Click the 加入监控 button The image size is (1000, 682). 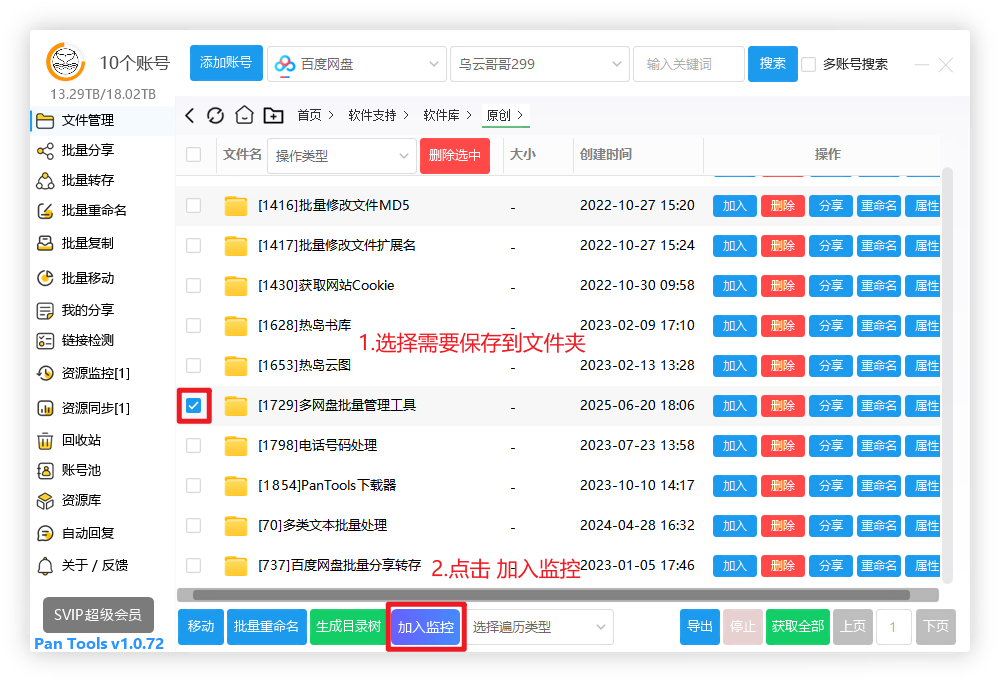(x=426, y=627)
